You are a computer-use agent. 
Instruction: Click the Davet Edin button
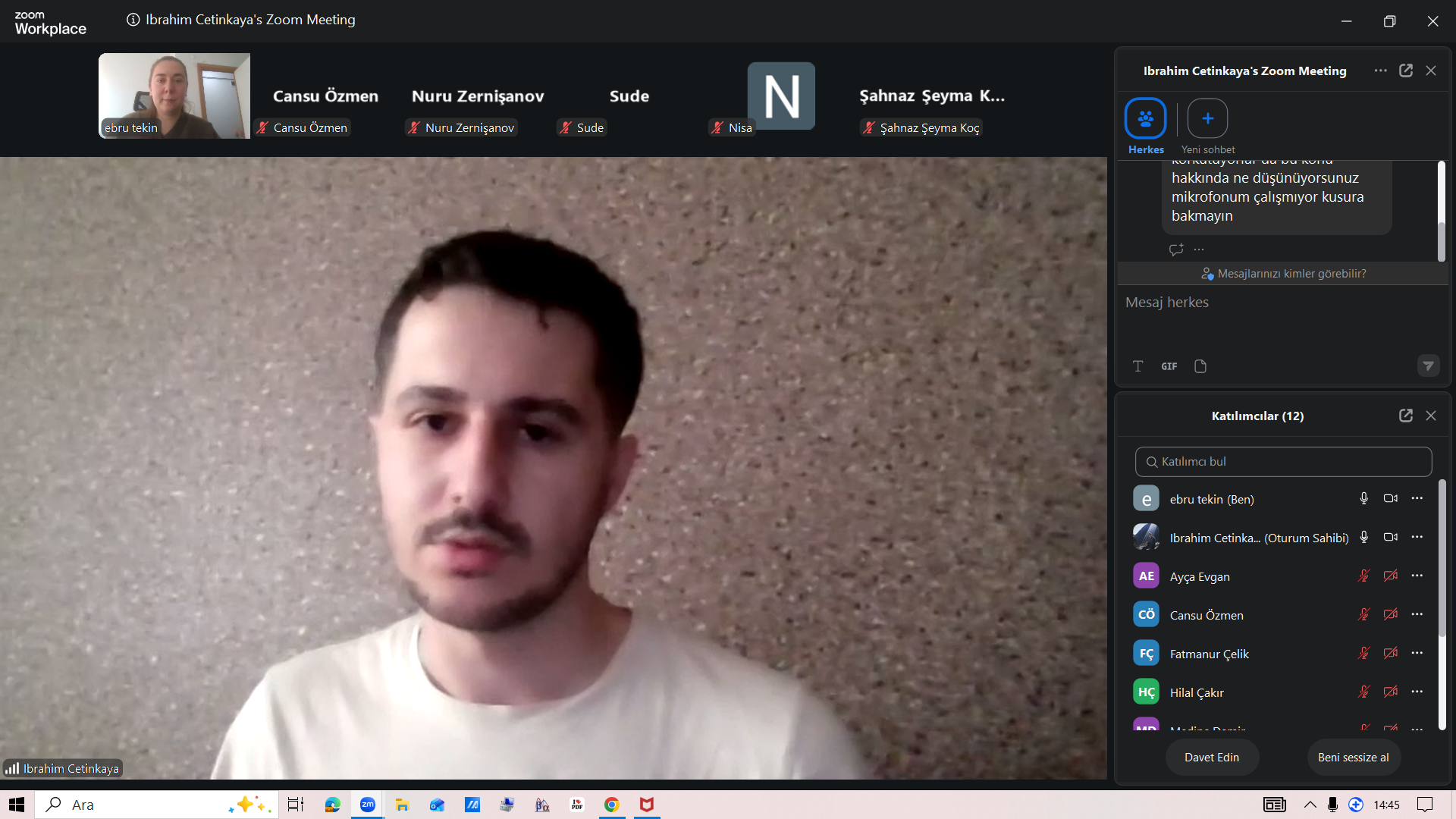click(x=1212, y=758)
